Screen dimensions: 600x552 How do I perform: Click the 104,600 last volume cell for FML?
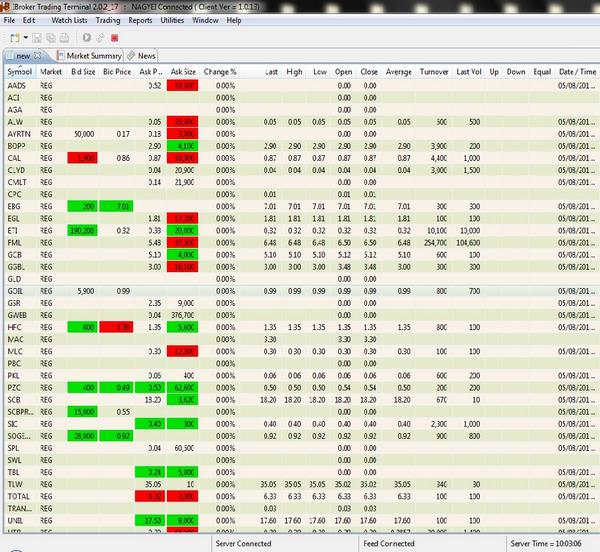point(468,243)
